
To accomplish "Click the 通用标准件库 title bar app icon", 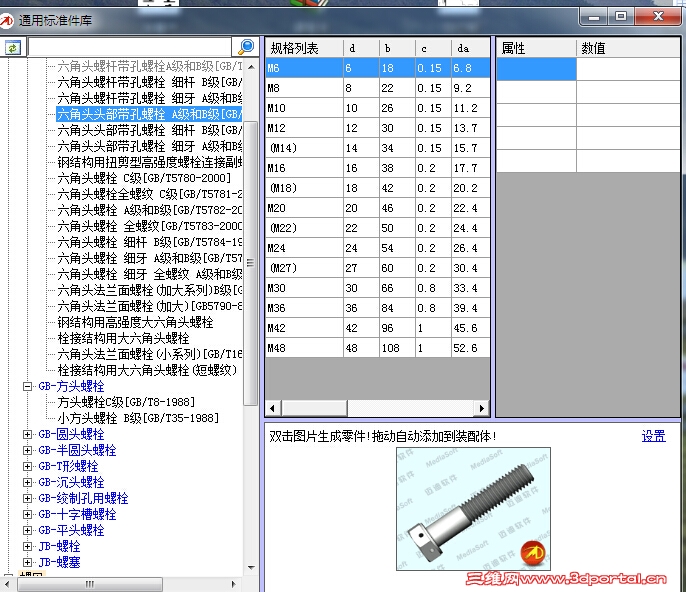I will pos(7,20).
